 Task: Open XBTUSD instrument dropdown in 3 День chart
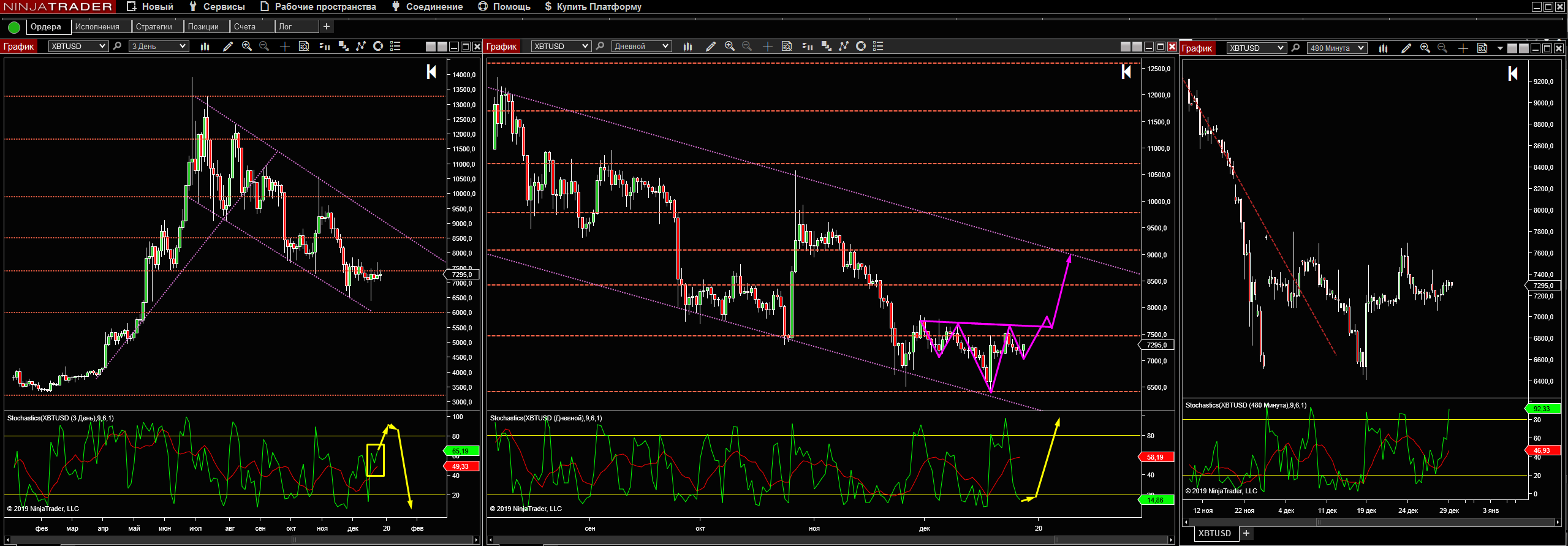point(78,47)
